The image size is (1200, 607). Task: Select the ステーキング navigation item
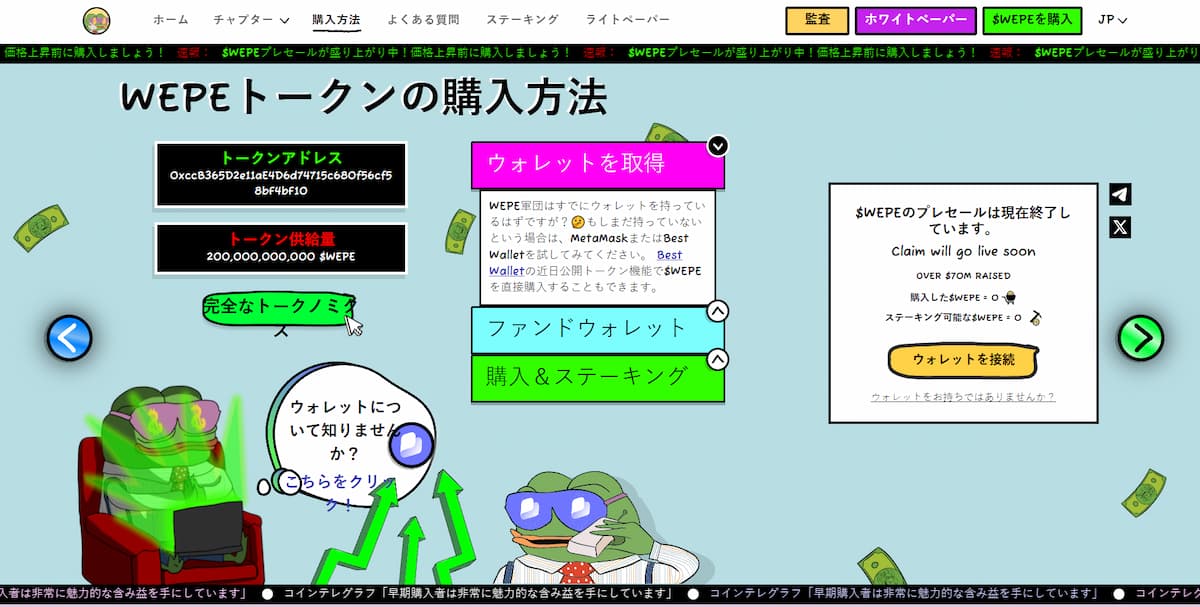(522, 20)
